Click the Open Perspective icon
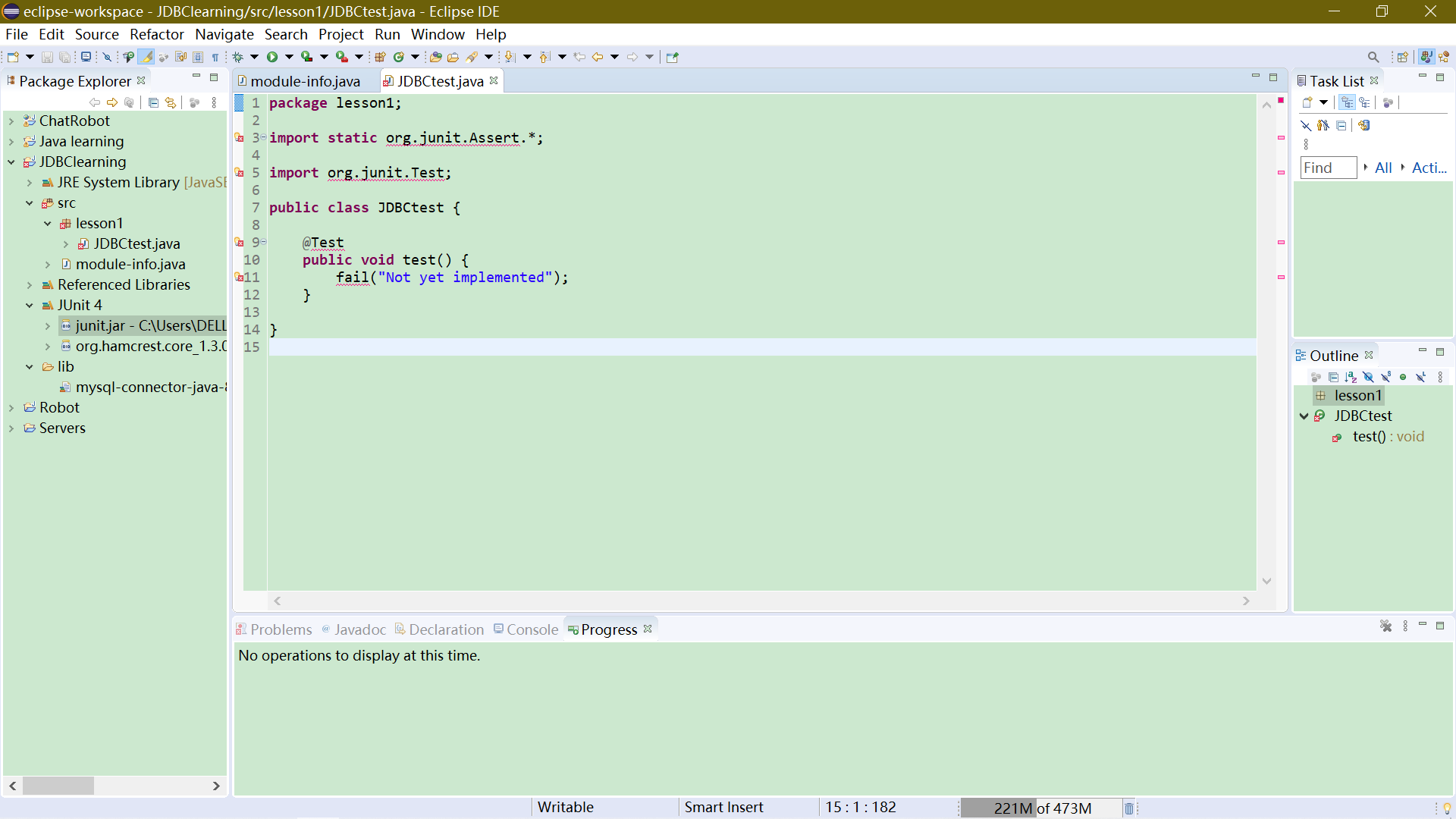Screen dimensions: 1456x819 [x=1403, y=57]
